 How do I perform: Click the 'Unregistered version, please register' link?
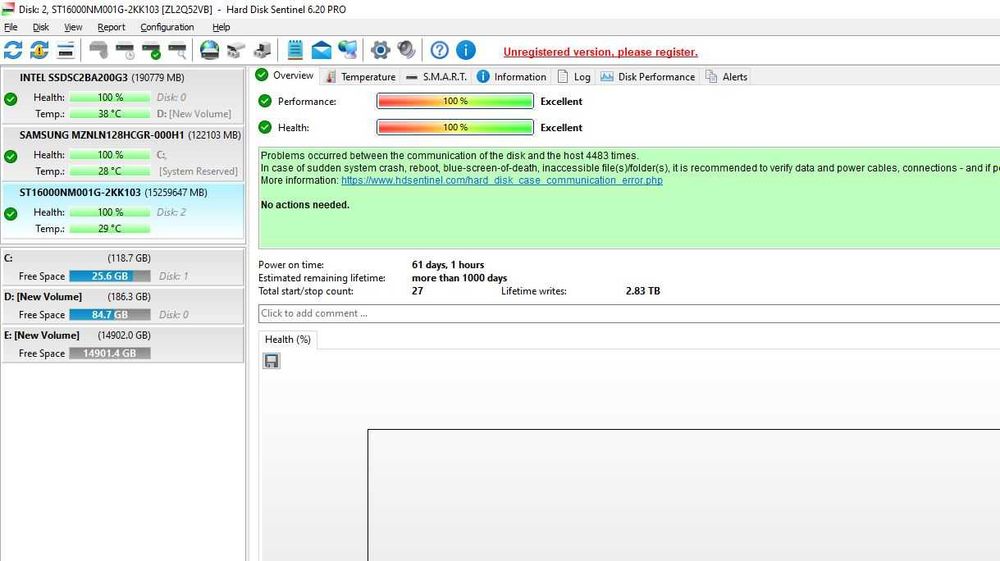click(x=600, y=52)
